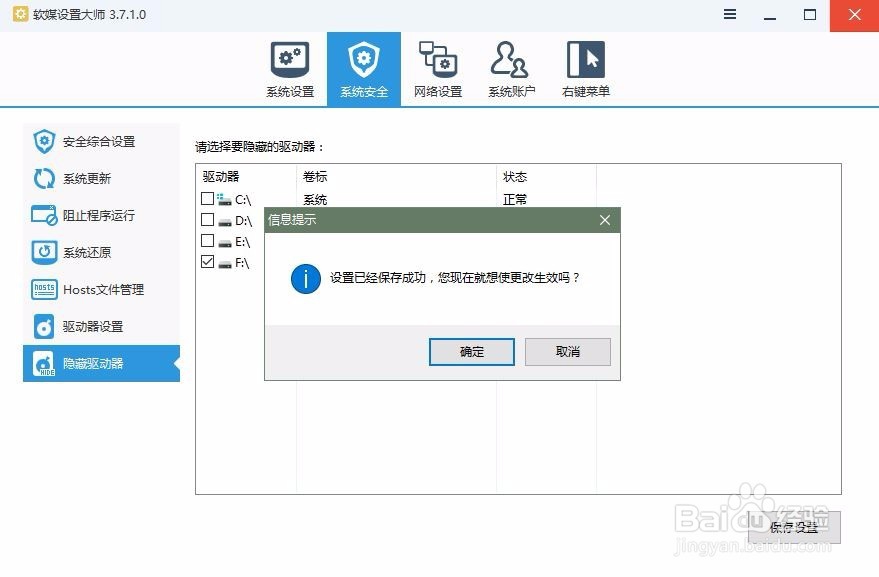Switch to the 系统账户 tab
Image resolution: width=879 pixels, height=577 pixels.
pyautogui.click(x=511, y=69)
